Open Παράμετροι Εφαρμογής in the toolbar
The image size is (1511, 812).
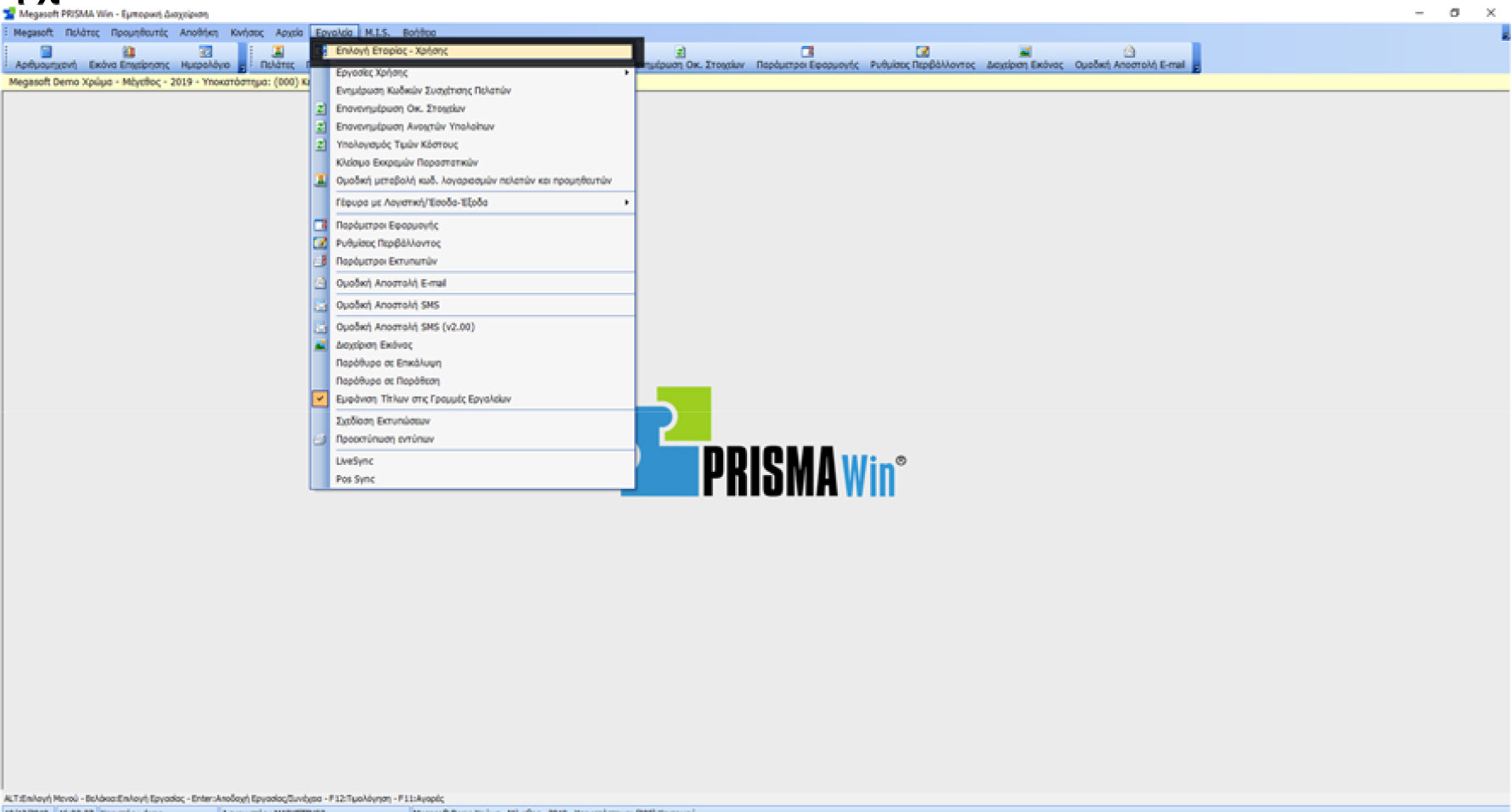point(806,58)
